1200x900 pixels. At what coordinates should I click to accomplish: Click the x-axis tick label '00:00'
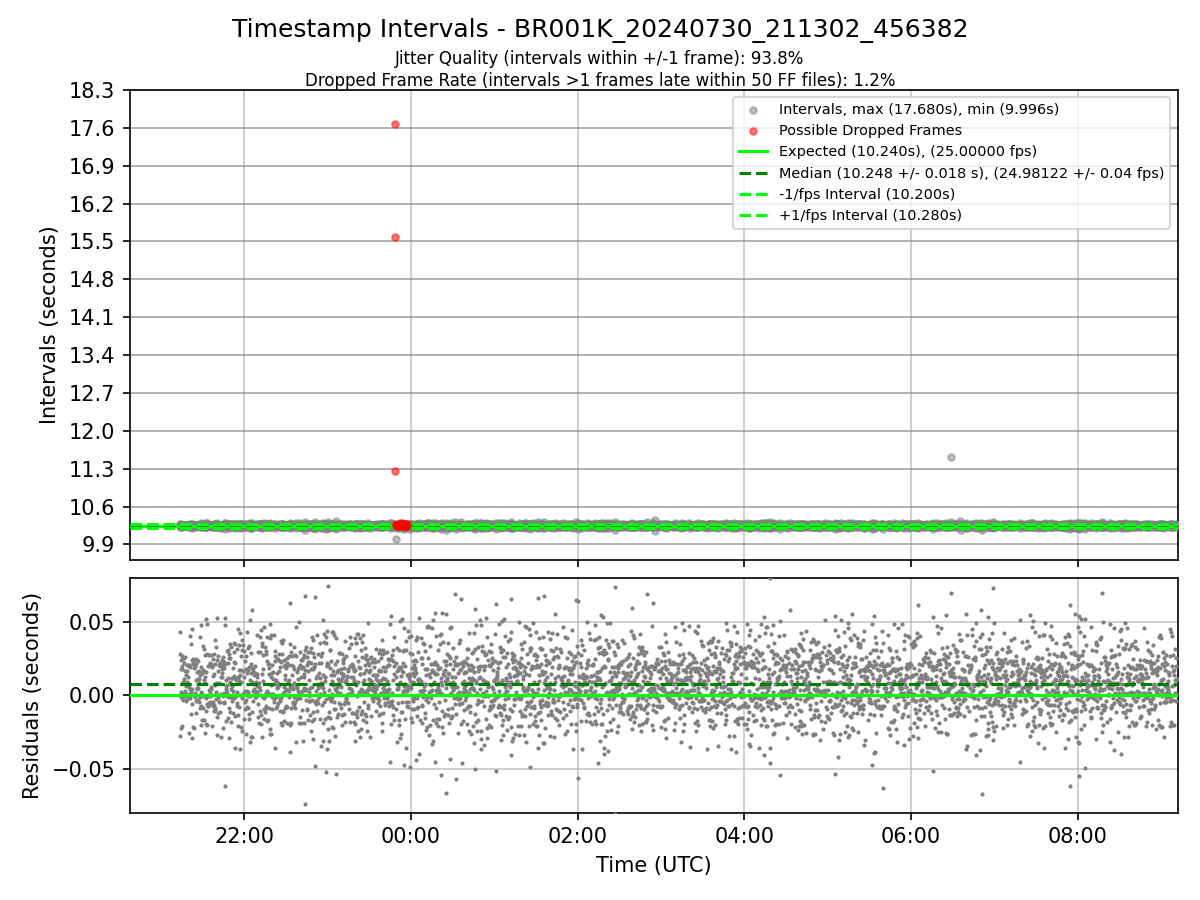[411, 836]
